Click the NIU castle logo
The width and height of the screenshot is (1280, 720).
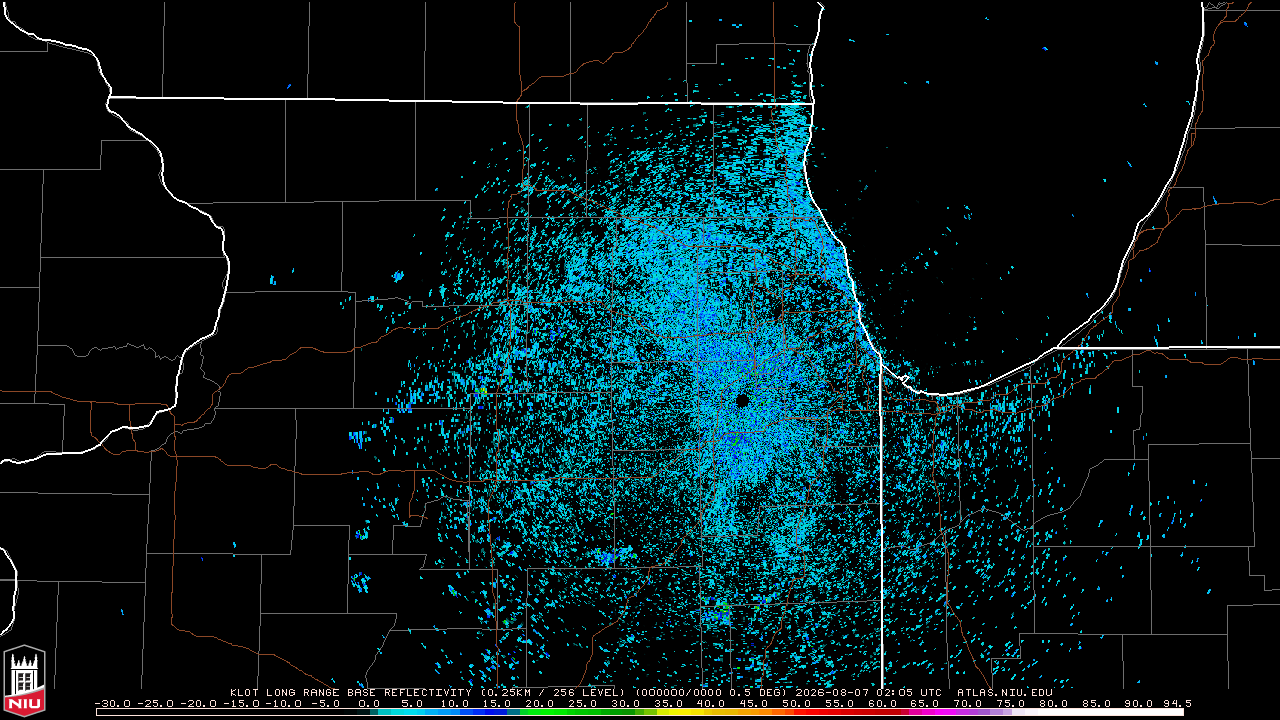tap(24, 679)
